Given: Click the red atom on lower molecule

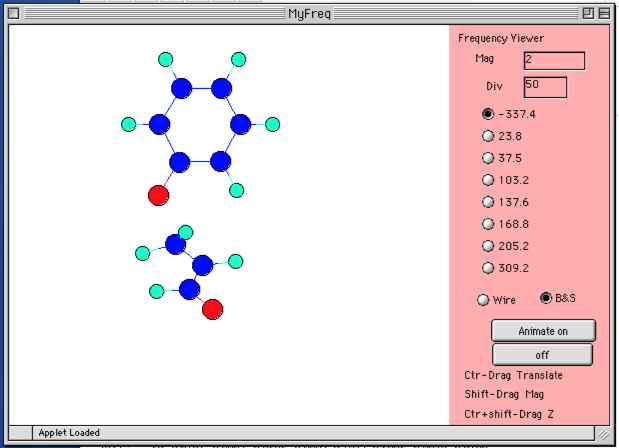Looking at the screenshot, I should point(212,309).
